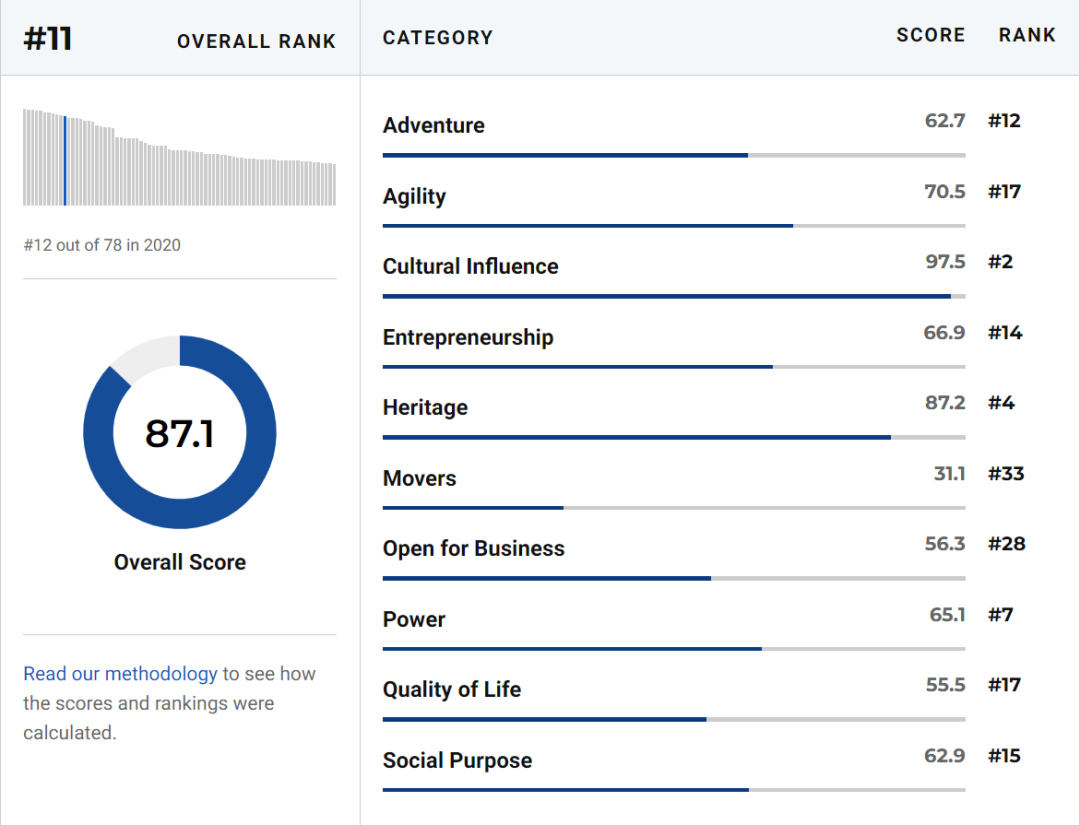Screen dimensions: 1080x825
Task: Open the 'Read our methodology' link
Action: pyautogui.click(x=120, y=674)
